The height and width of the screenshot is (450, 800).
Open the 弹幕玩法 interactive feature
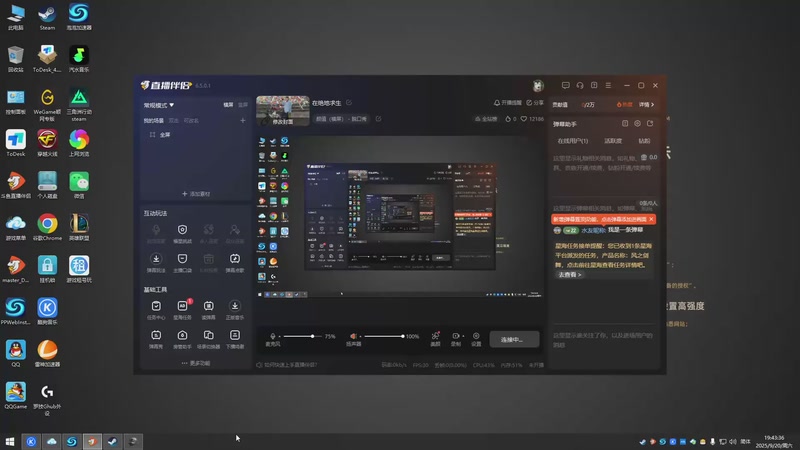156,262
